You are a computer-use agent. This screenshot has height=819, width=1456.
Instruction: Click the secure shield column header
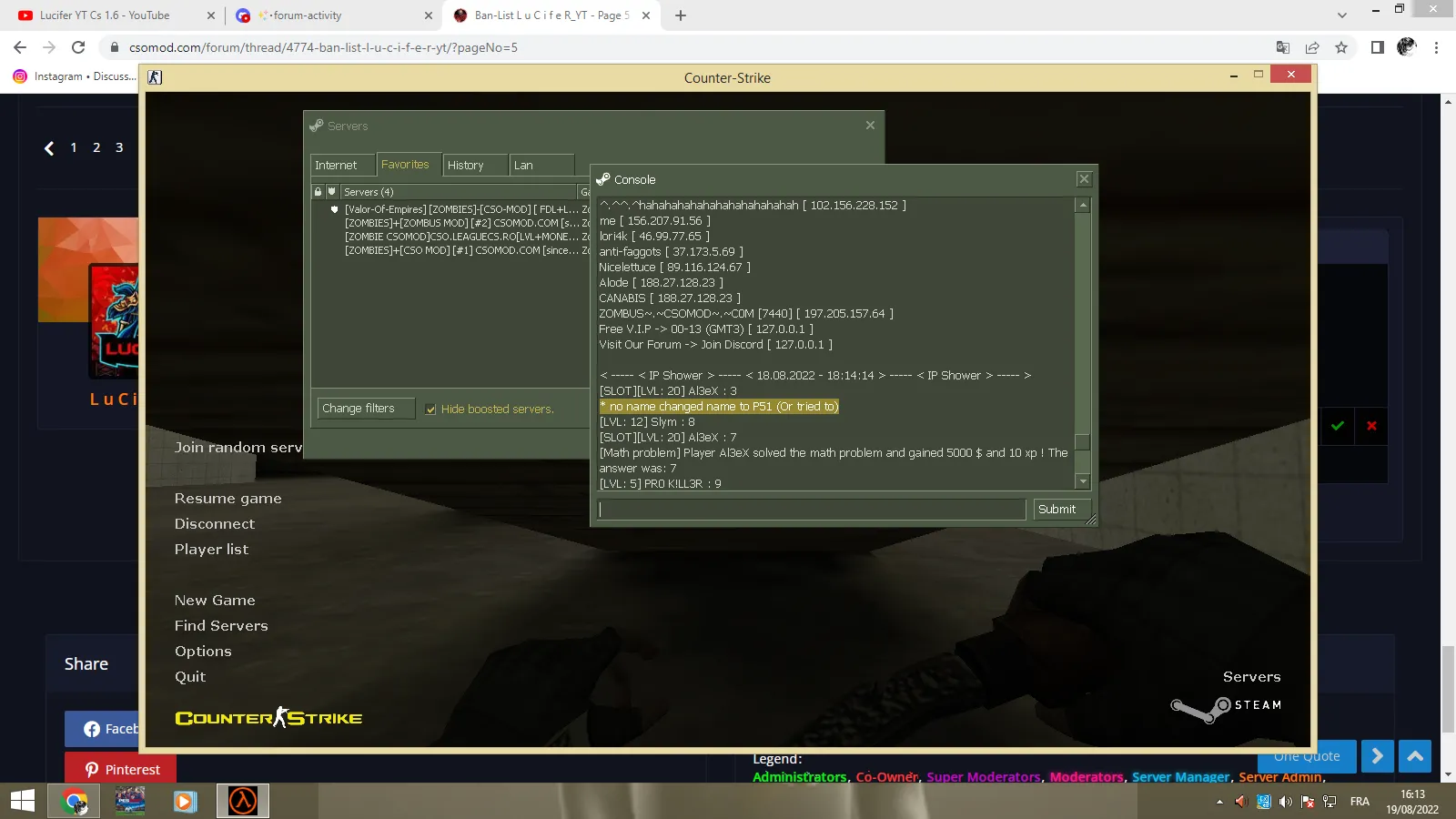coord(332,192)
